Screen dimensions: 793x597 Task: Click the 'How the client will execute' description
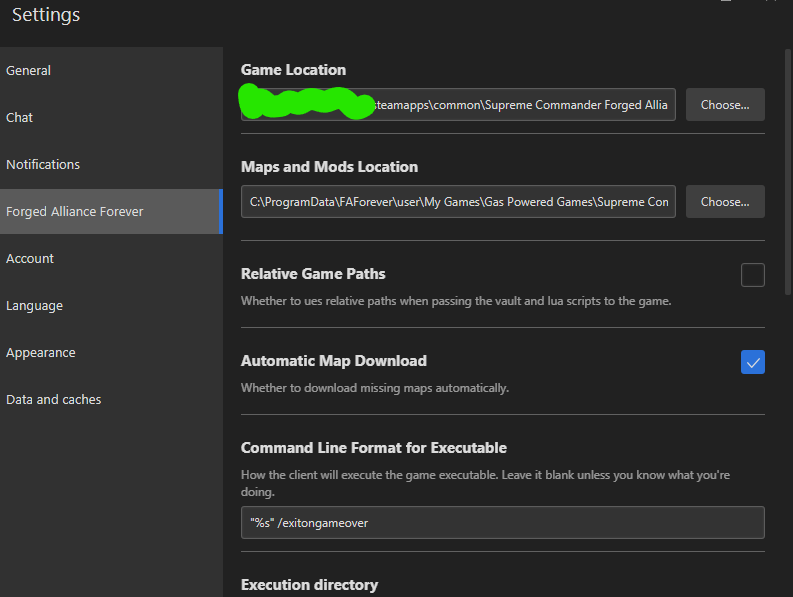486,483
